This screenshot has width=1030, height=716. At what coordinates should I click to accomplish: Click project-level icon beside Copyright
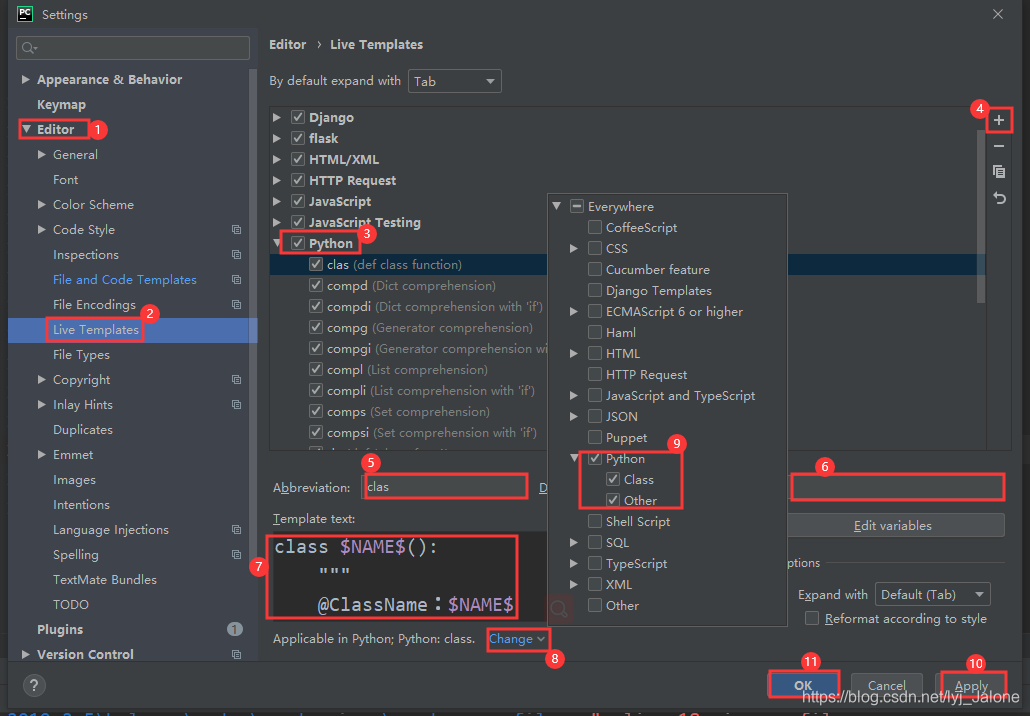(x=236, y=379)
